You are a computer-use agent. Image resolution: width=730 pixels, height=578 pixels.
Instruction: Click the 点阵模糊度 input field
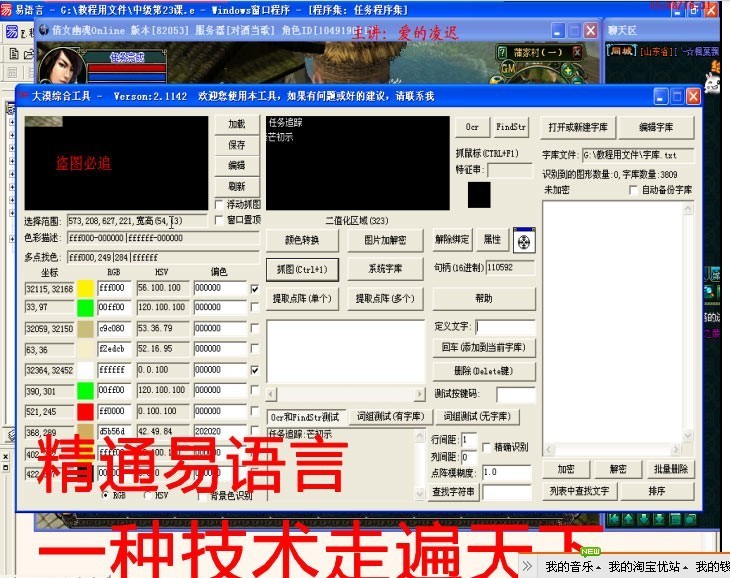click(507, 472)
